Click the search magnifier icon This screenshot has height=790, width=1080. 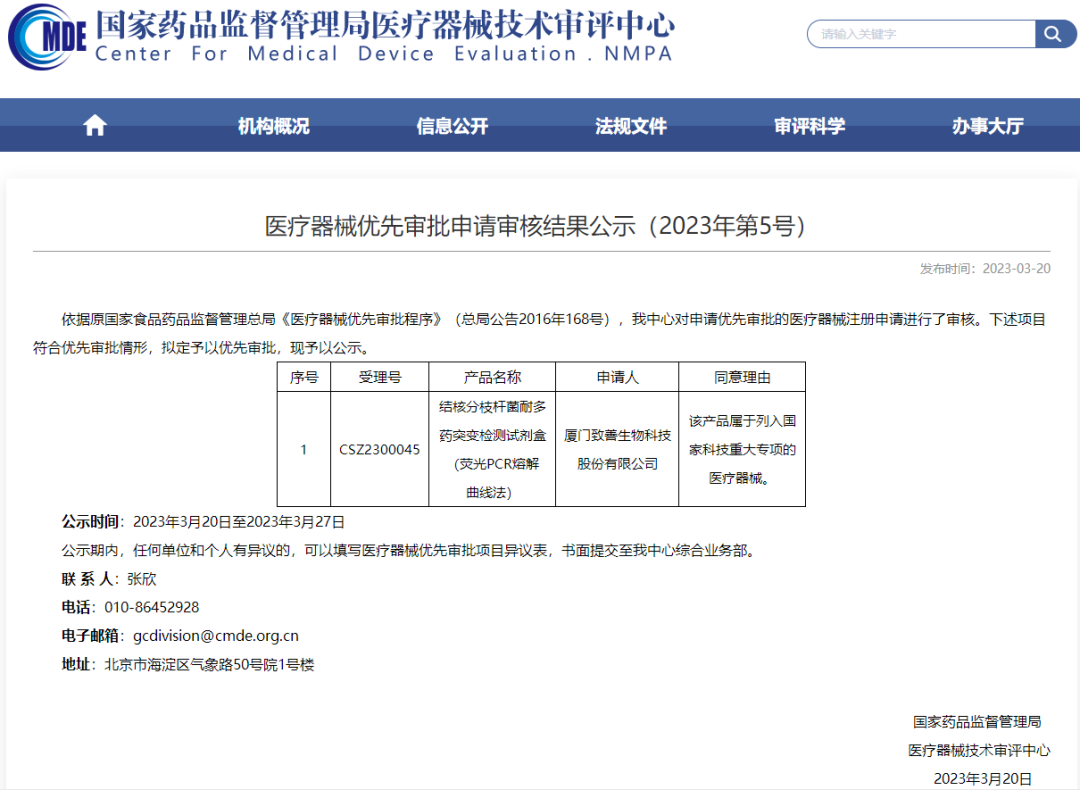coord(1054,34)
